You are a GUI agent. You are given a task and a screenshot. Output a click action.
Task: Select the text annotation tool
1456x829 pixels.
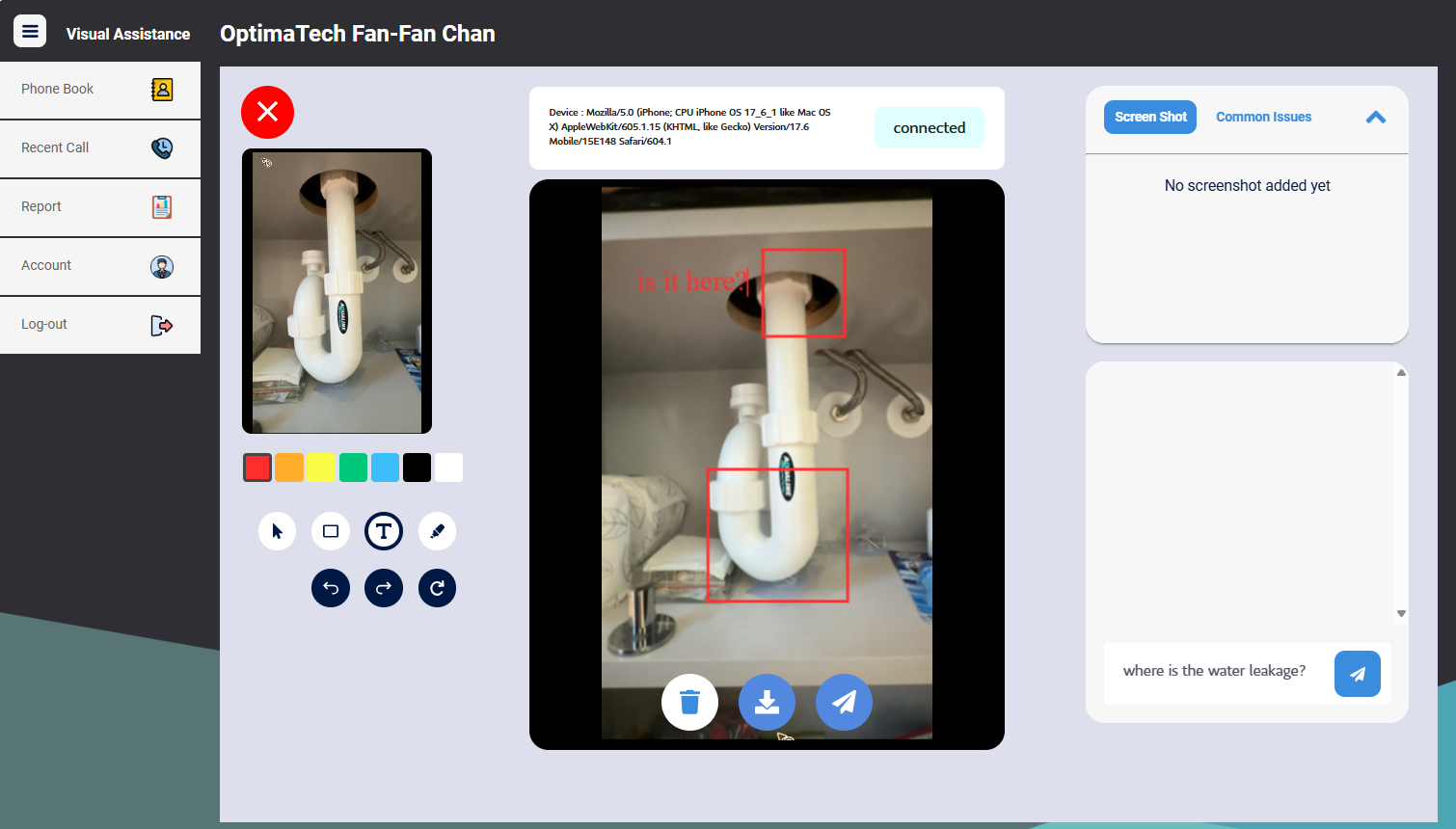[x=384, y=531]
